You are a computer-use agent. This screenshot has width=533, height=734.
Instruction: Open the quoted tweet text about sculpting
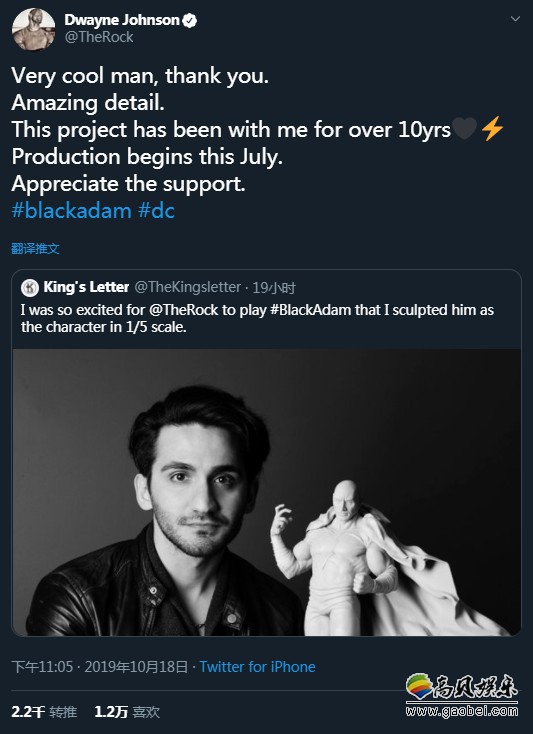[x=257, y=318]
